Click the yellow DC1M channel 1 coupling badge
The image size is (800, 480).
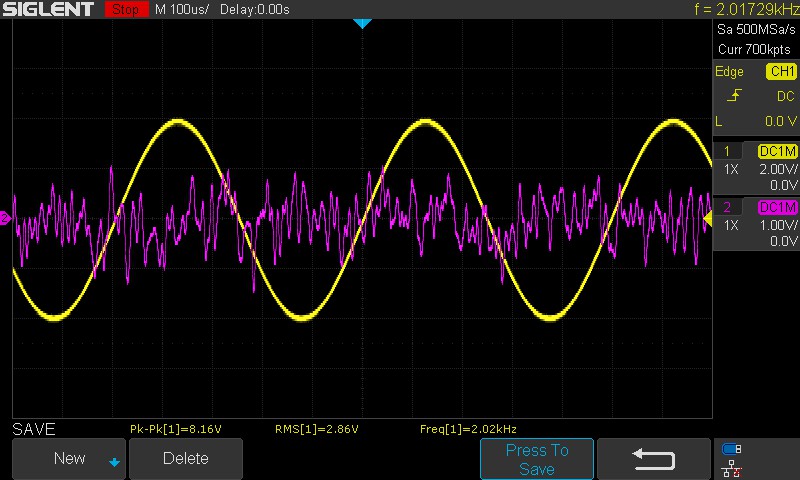[x=778, y=151]
